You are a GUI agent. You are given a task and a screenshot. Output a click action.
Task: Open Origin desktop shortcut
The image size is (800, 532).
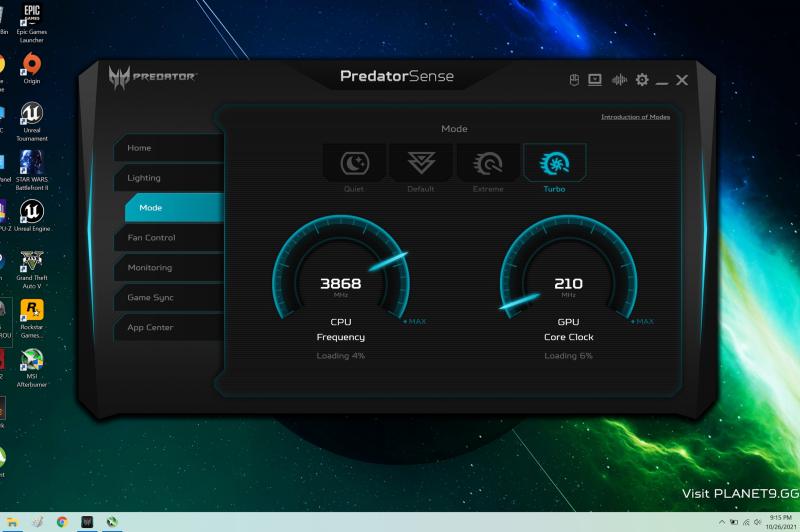[32, 68]
